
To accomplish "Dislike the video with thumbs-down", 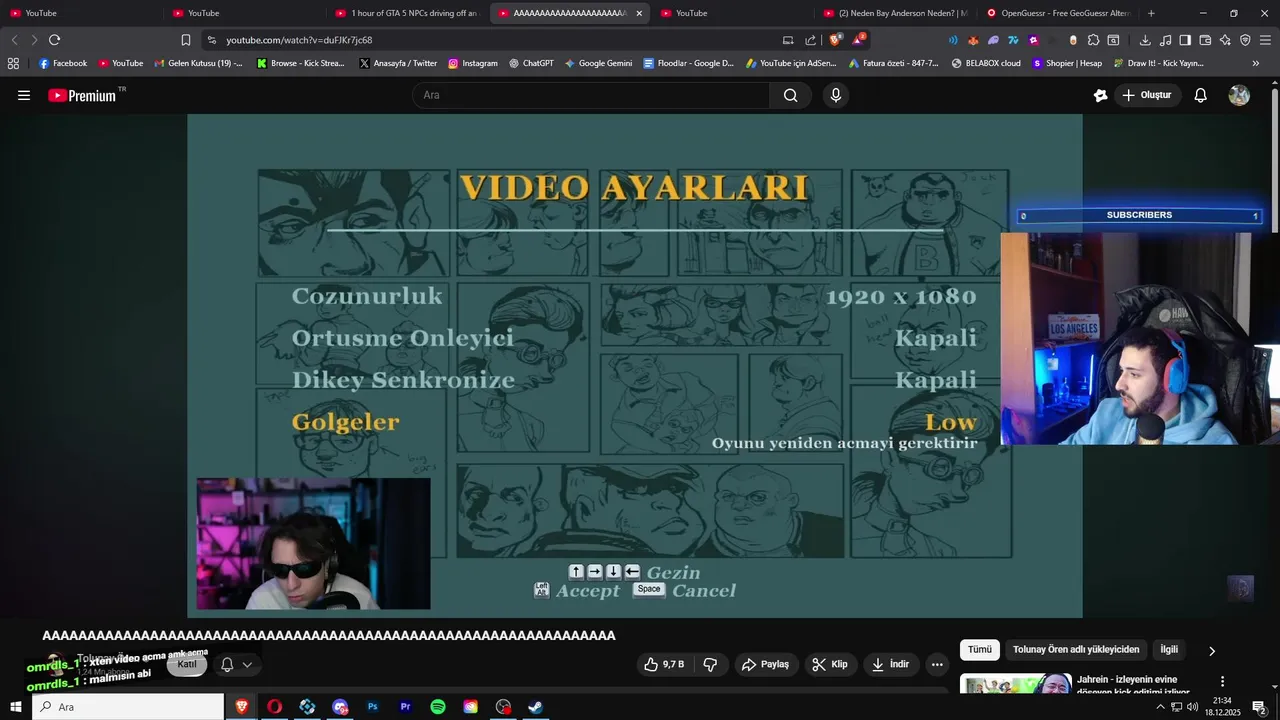I will [x=710, y=664].
